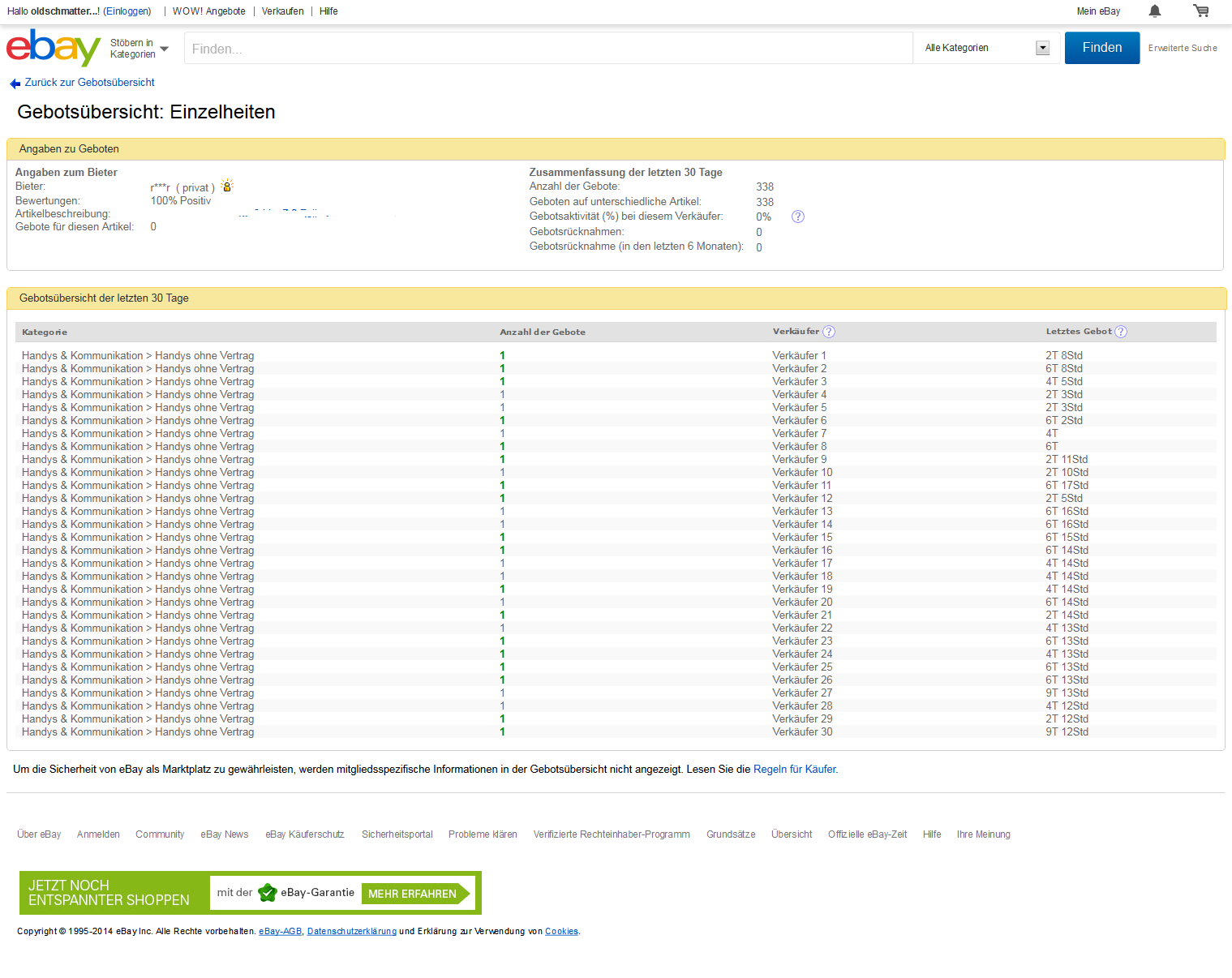Click the 100% Positiv rating text

pyautogui.click(x=180, y=201)
